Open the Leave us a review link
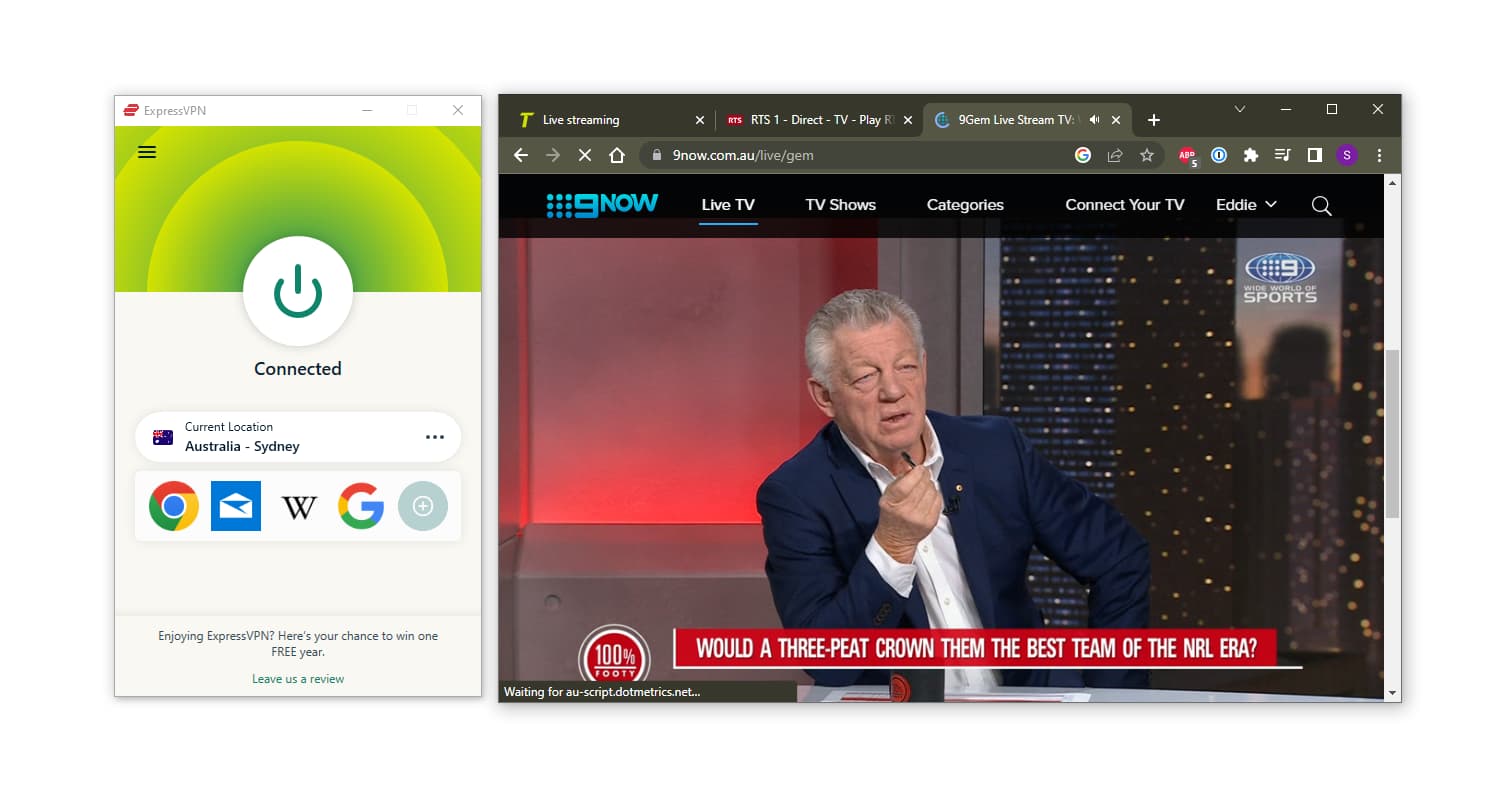This screenshot has width=1503, height=788. pyautogui.click(x=298, y=679)
